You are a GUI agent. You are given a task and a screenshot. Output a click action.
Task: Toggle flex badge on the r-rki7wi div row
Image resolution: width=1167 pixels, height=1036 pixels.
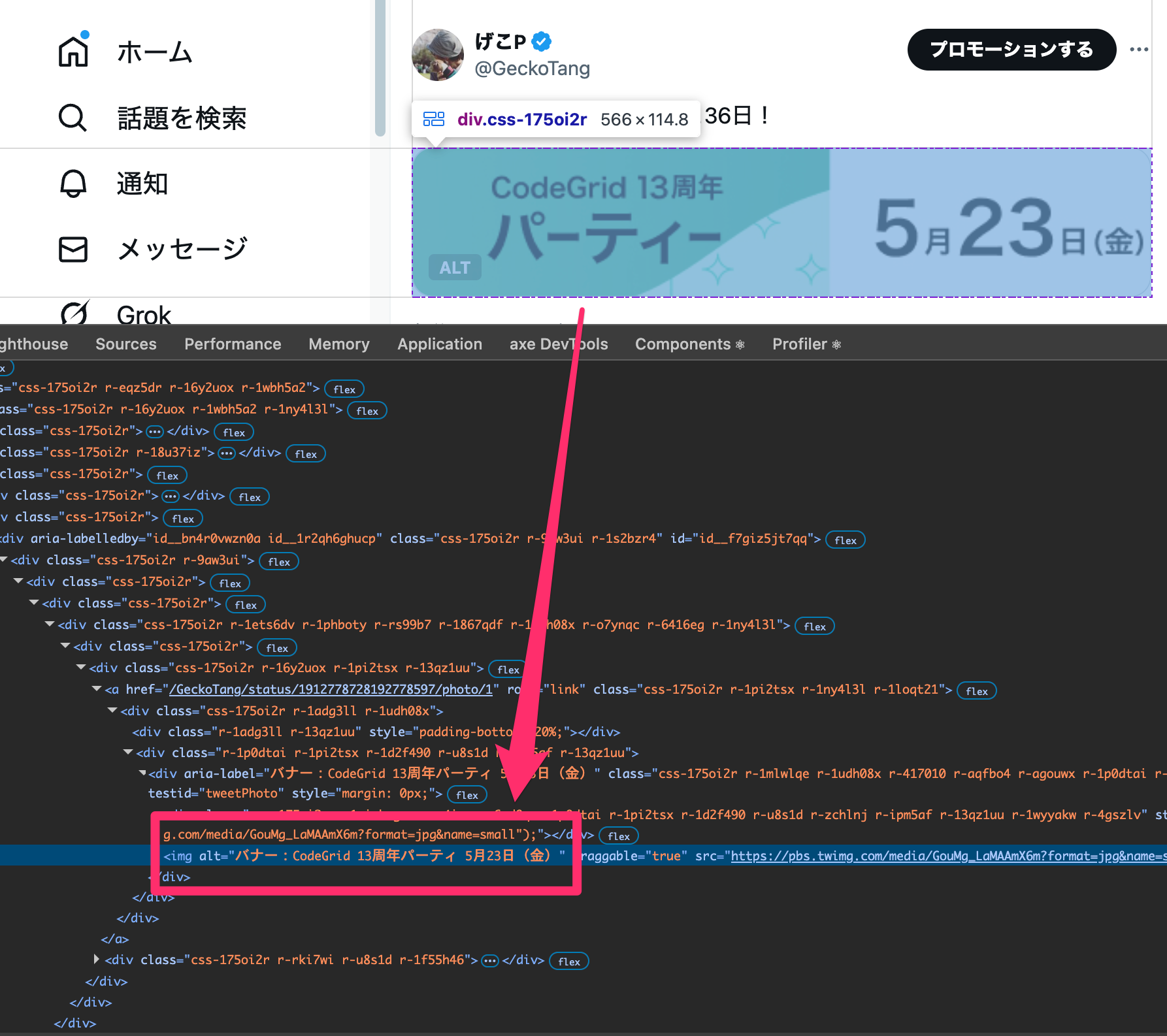click(569, 961)
